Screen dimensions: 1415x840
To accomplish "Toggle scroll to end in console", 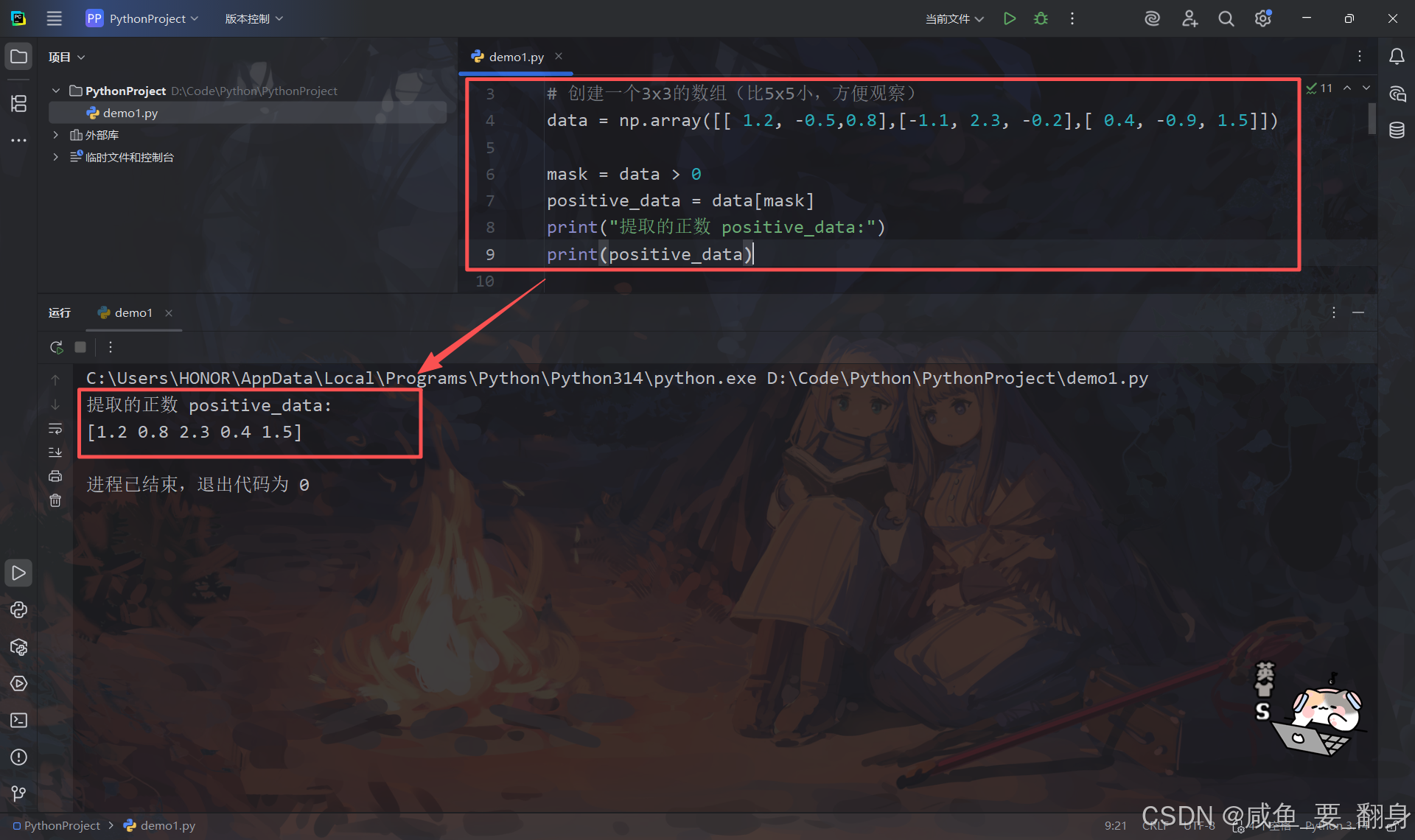I will tap(55, 452).
